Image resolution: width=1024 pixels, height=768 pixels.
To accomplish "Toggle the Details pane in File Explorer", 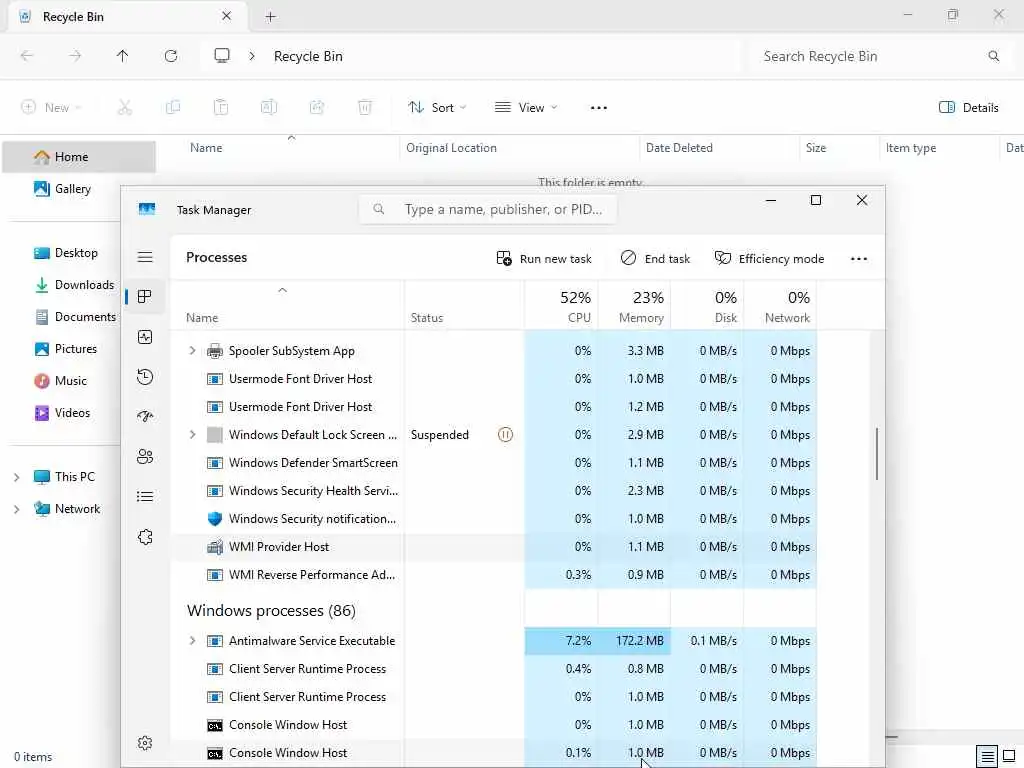I will [968, 108].
